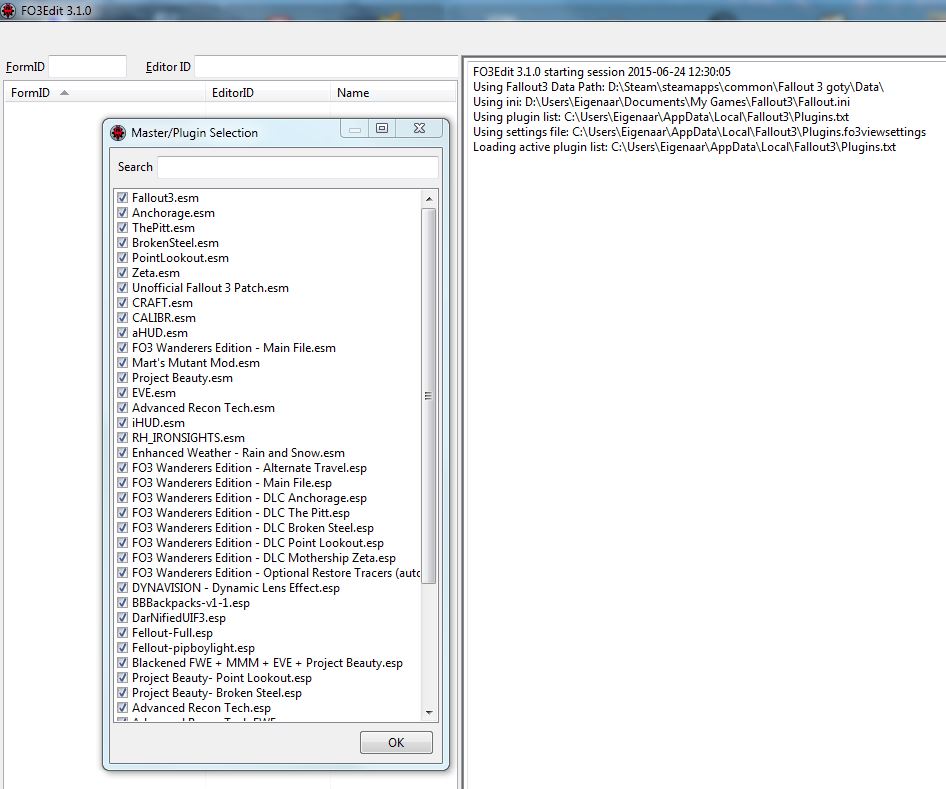
Task: Disable CRAFT.esm checkbox
Action: 122,303
